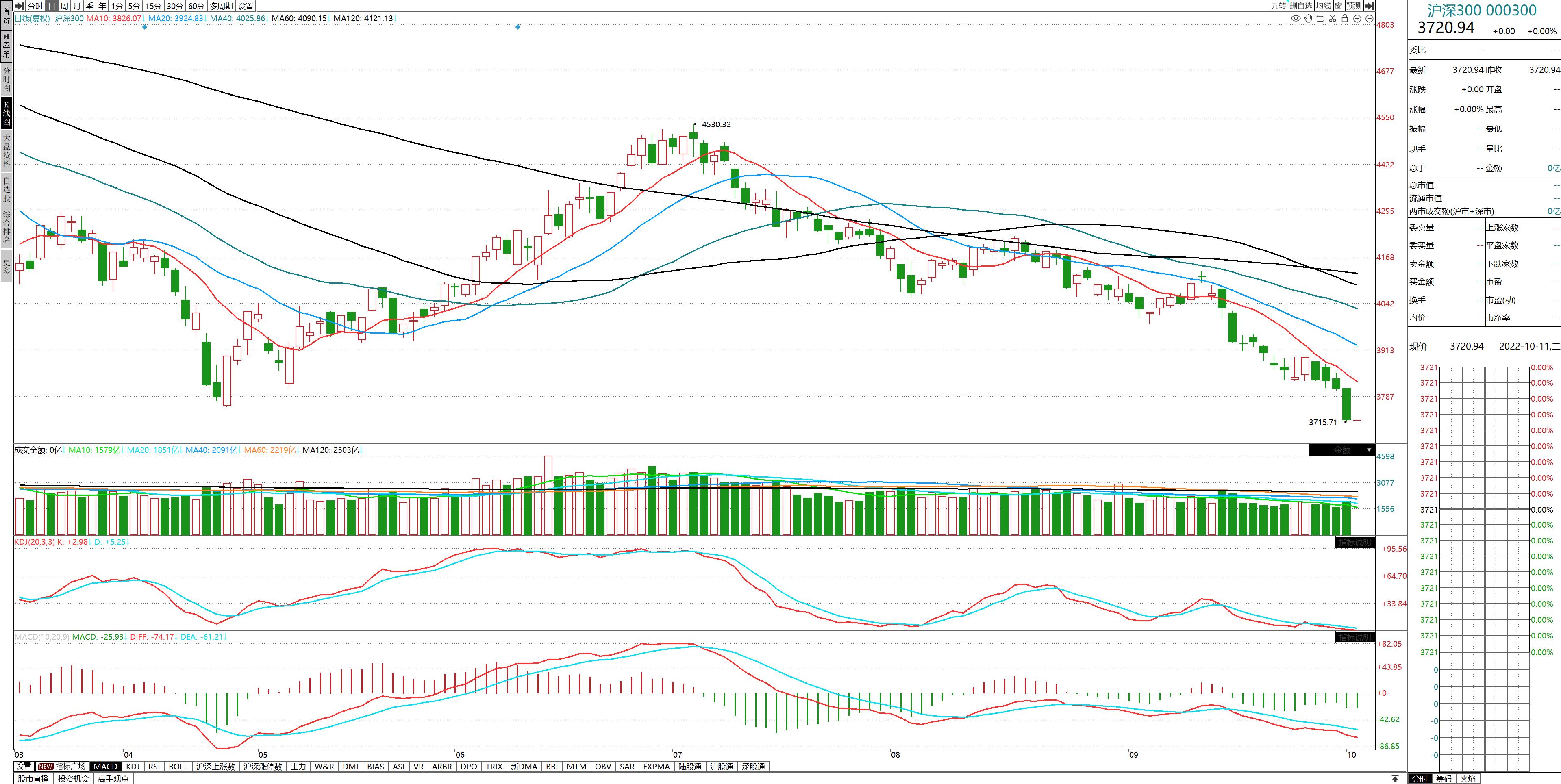Viewport: 1561px width, 784px height.
Task: Click the top-left arrow icon beside 分时
Action: 20,6
